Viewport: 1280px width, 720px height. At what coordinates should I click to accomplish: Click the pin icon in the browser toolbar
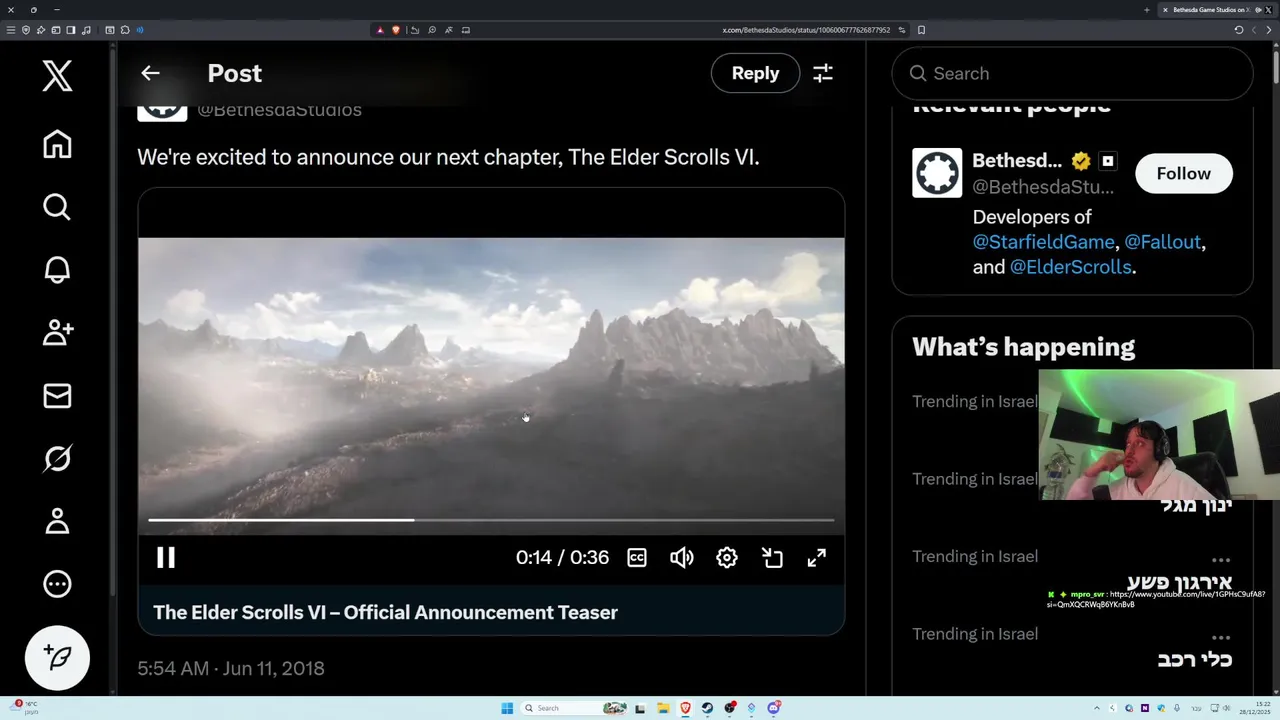41,30
